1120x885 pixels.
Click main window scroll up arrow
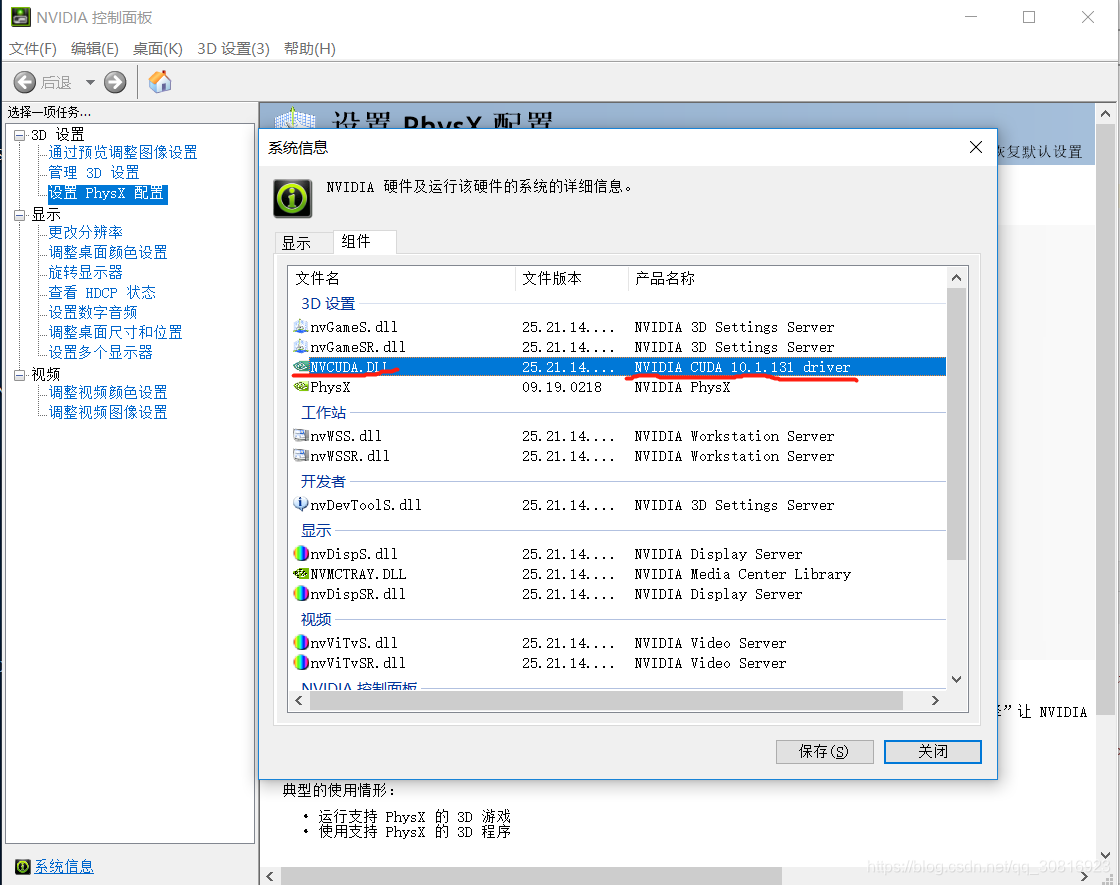tap(1105, 114)
